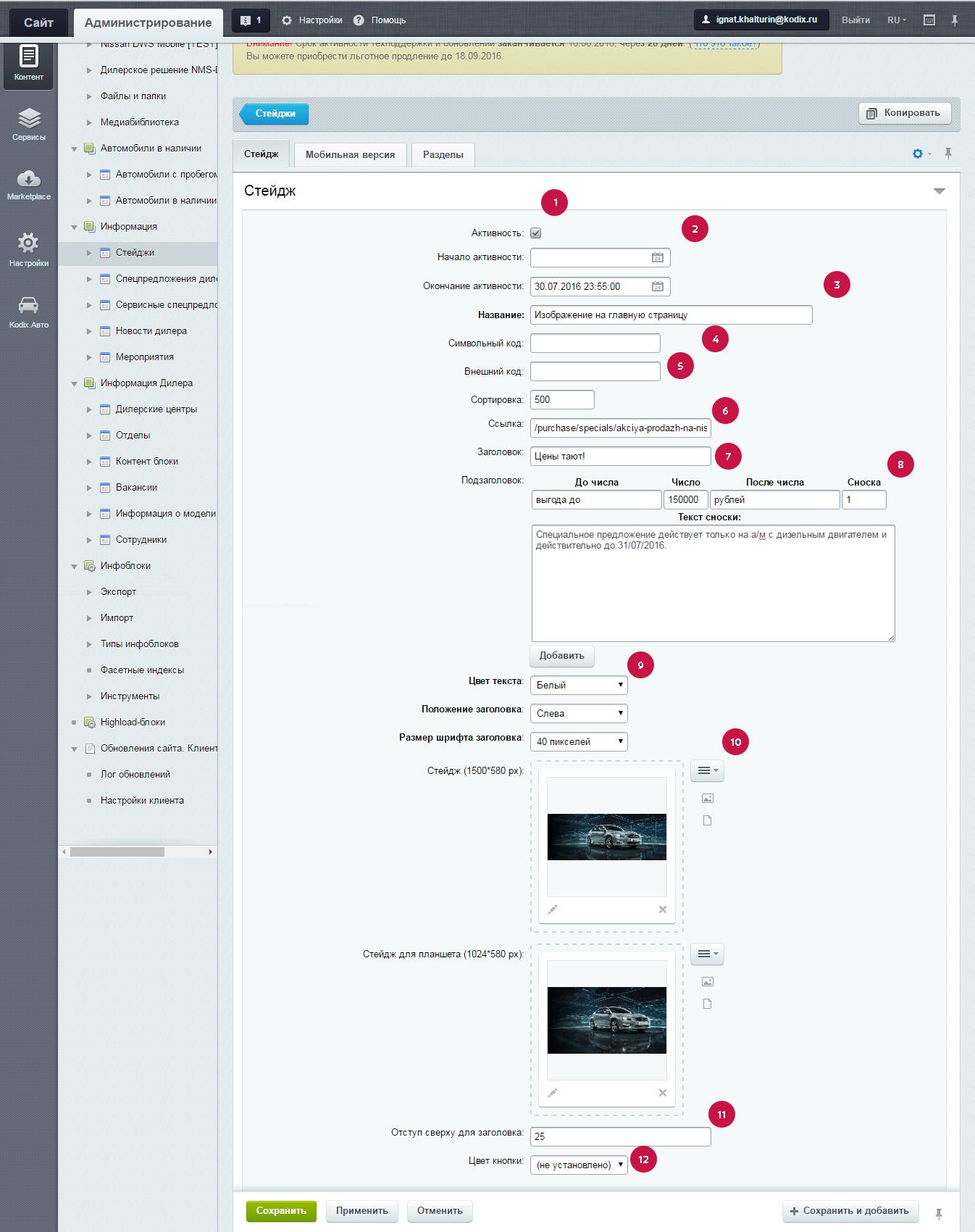Edit the Стейдж (1500*580) image description
975x1232 pixels.
click(x=553, y=910)
